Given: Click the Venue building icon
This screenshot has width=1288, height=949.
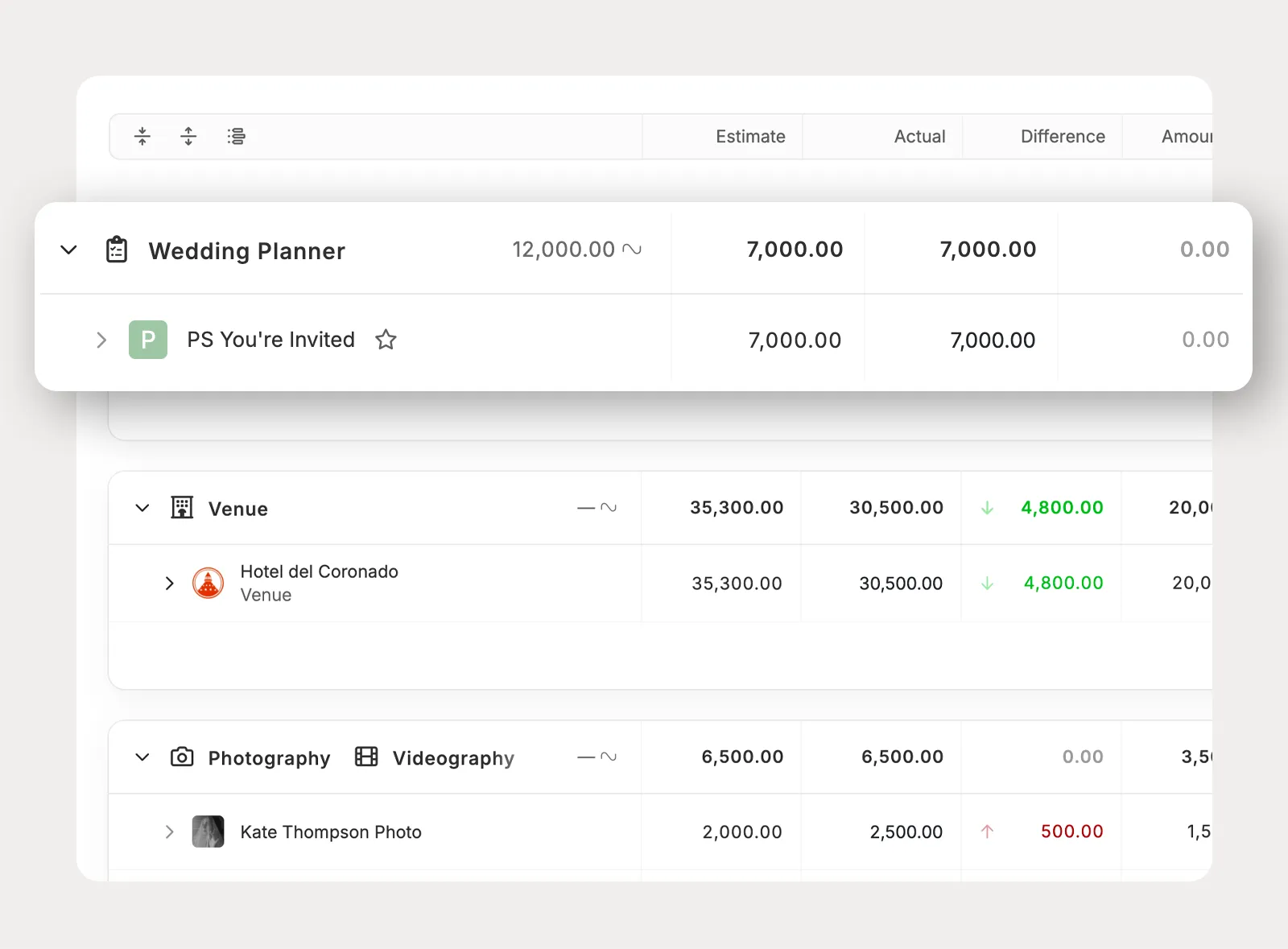Looking at the screenshot, I should pos(182,507).
